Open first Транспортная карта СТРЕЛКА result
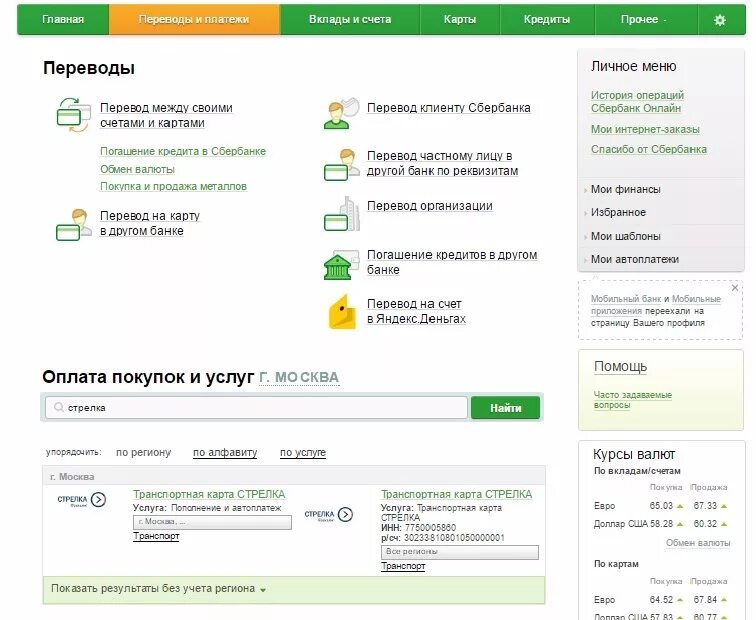Image resolution: width=756 pixels, height=620 pixels. [x=209, y=495]
